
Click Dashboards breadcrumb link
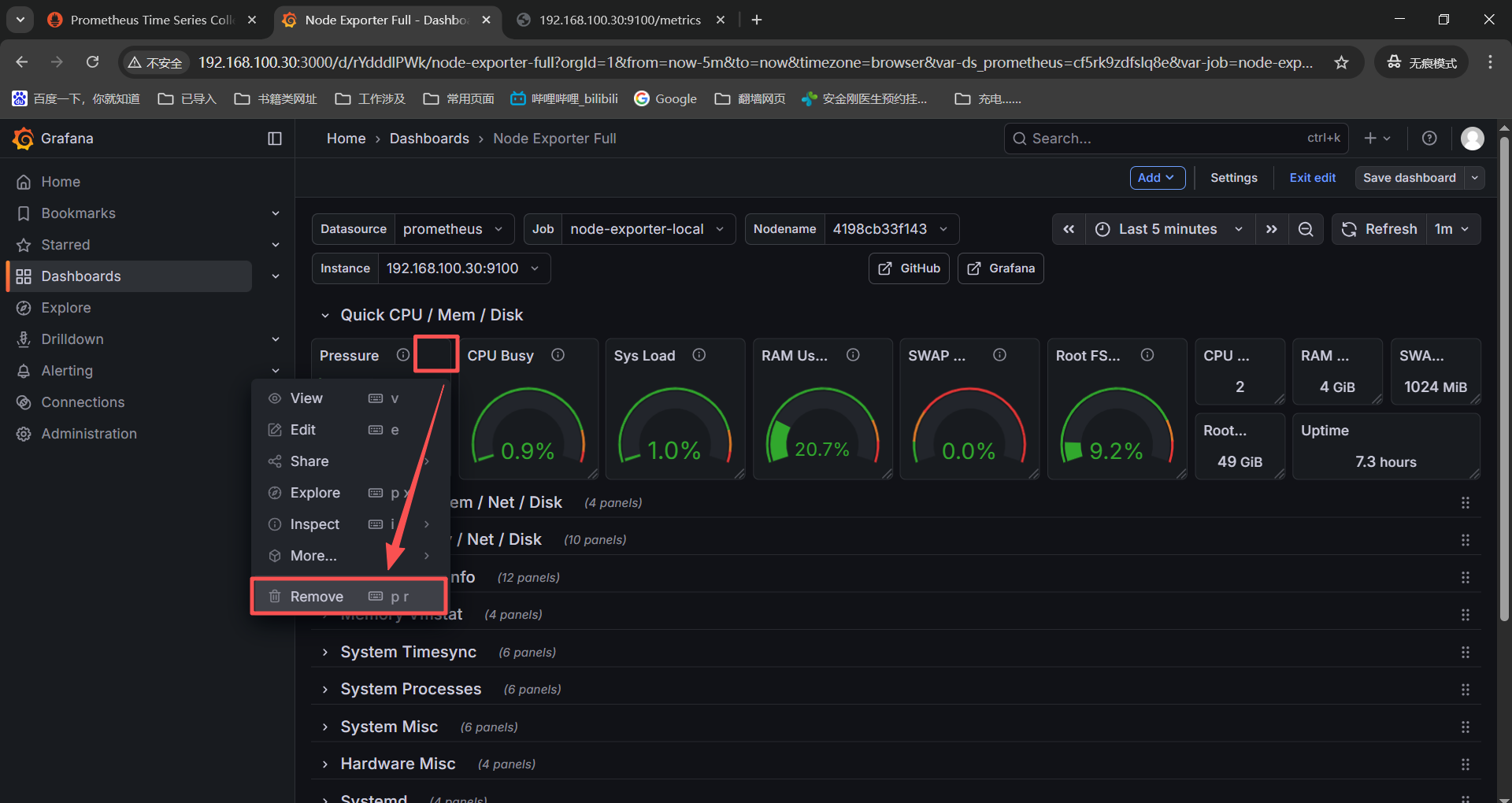(429, 139)
